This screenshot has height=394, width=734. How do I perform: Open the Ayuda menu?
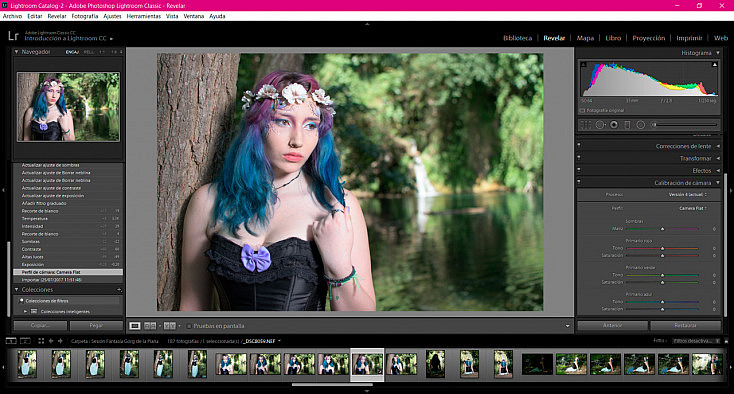point(217,16)
